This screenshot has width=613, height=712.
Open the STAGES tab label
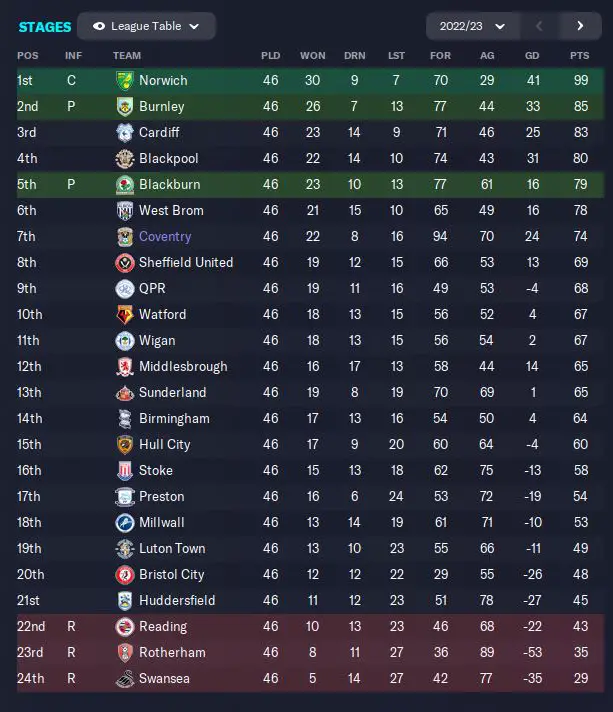(45, 27)
